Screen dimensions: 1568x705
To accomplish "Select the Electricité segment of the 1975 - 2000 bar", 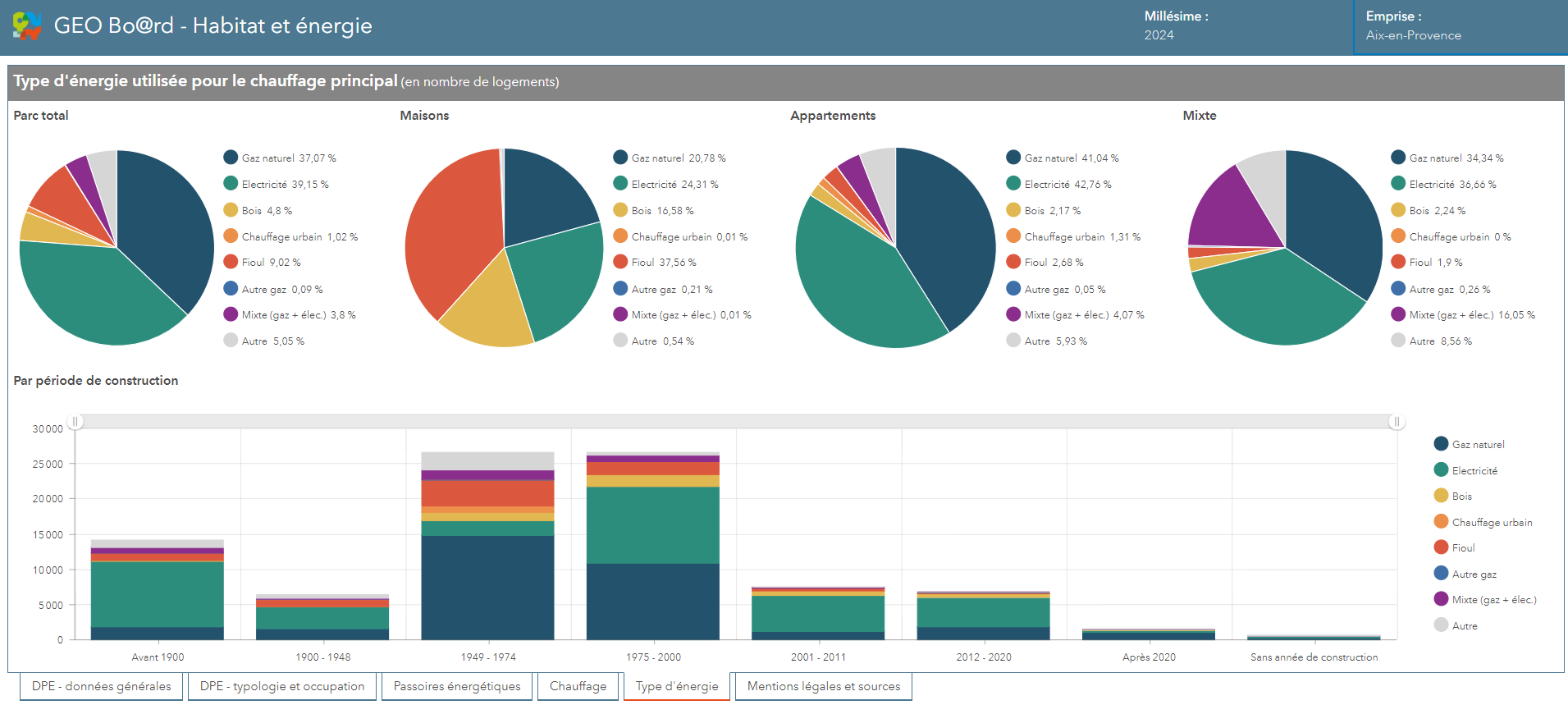I will (653, 525).
